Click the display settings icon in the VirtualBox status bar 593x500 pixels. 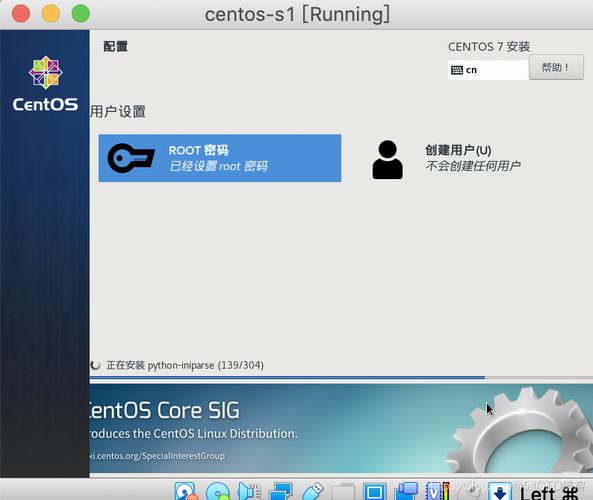pyautogui.click(x=375, y=491)
